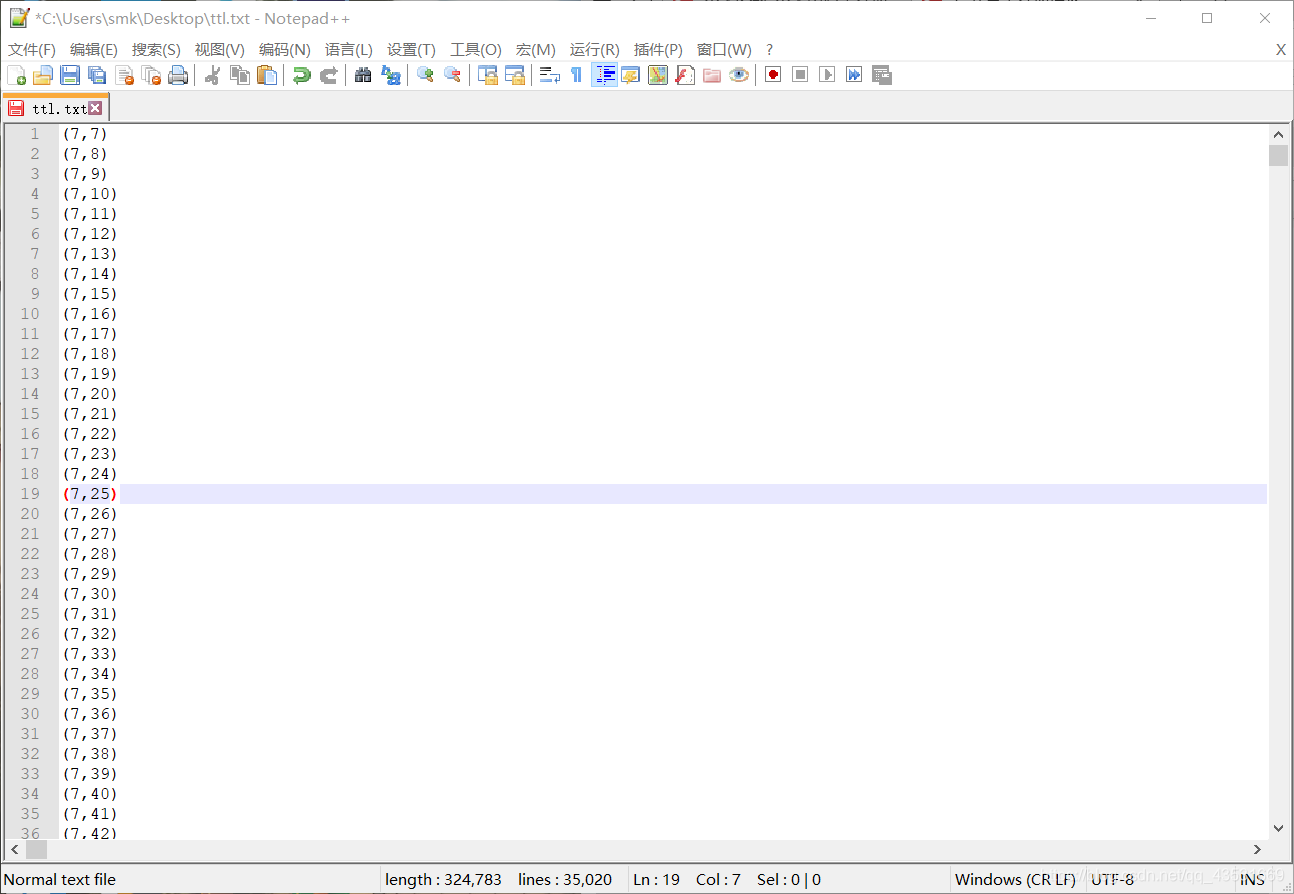This screenshot has height=894, width=1294.
Task: Undo the last edit with green arrow
Action: click(x=301, y=75)
